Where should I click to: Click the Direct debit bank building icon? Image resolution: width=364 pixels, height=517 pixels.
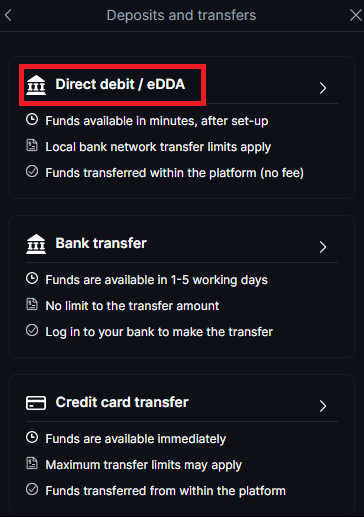tap(36, 85)
